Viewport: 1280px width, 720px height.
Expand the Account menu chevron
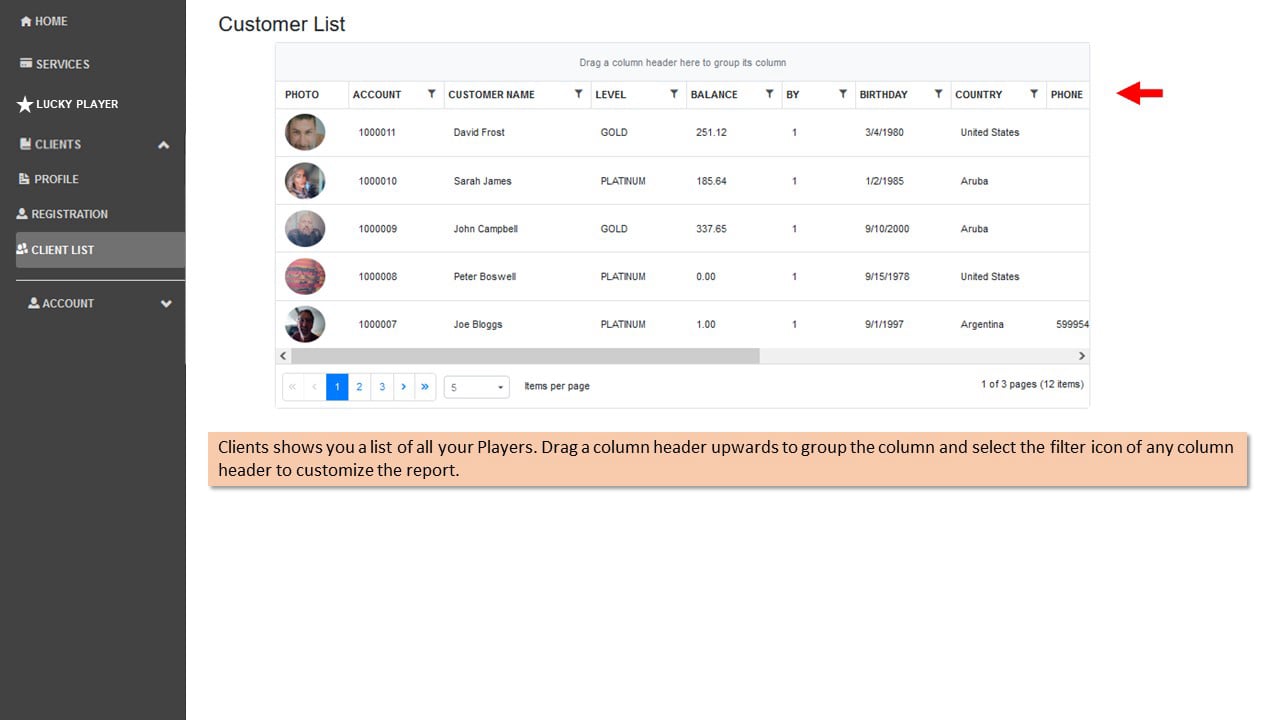[x=166, y=304]
